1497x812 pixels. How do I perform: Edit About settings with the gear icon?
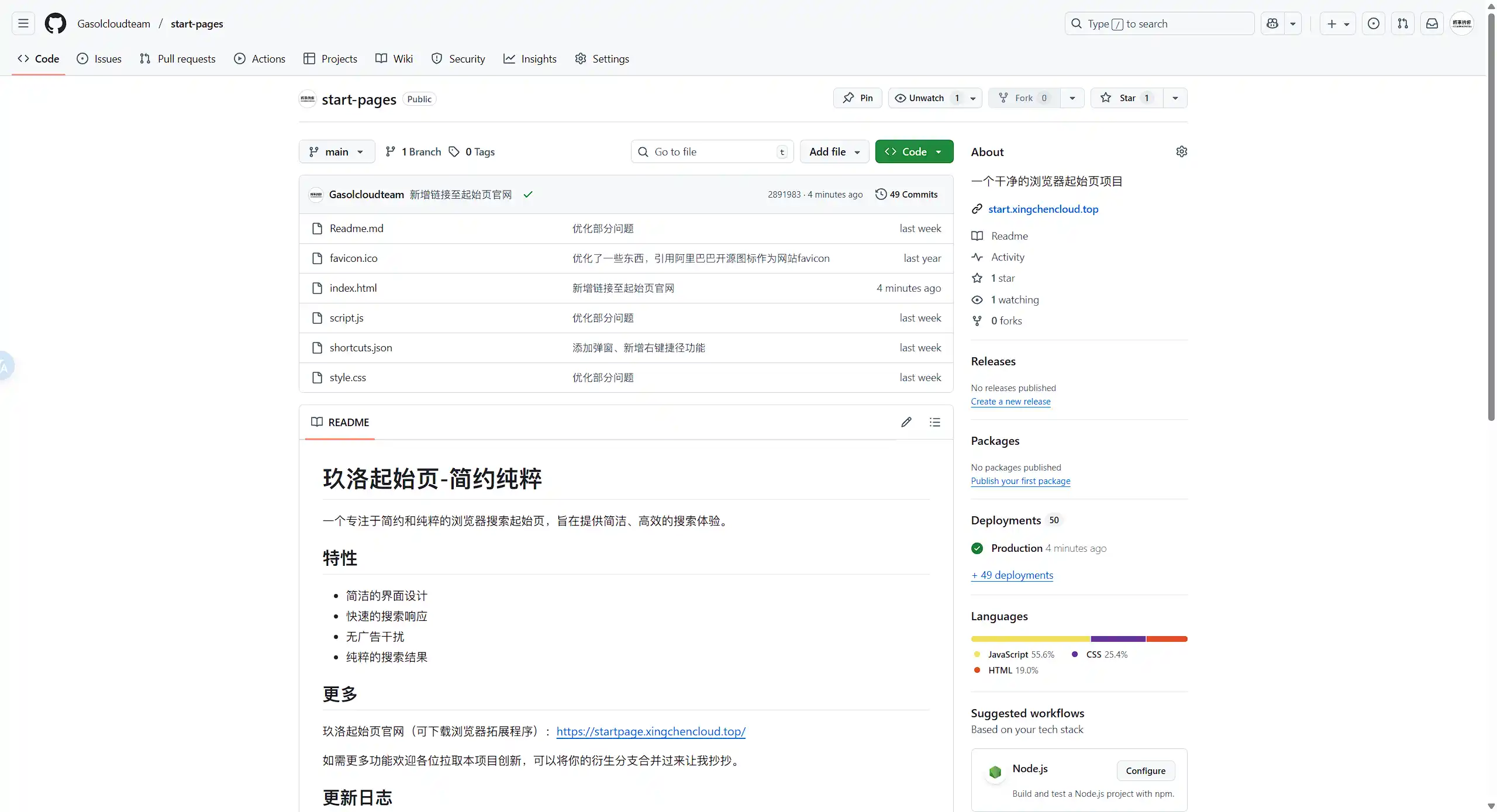1181,151
